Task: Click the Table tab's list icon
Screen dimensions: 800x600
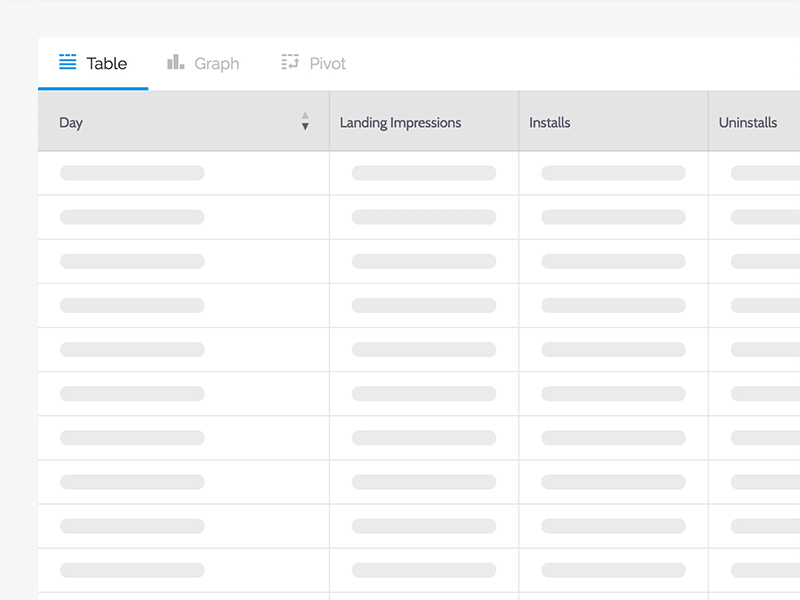Action: pos(68,62)
